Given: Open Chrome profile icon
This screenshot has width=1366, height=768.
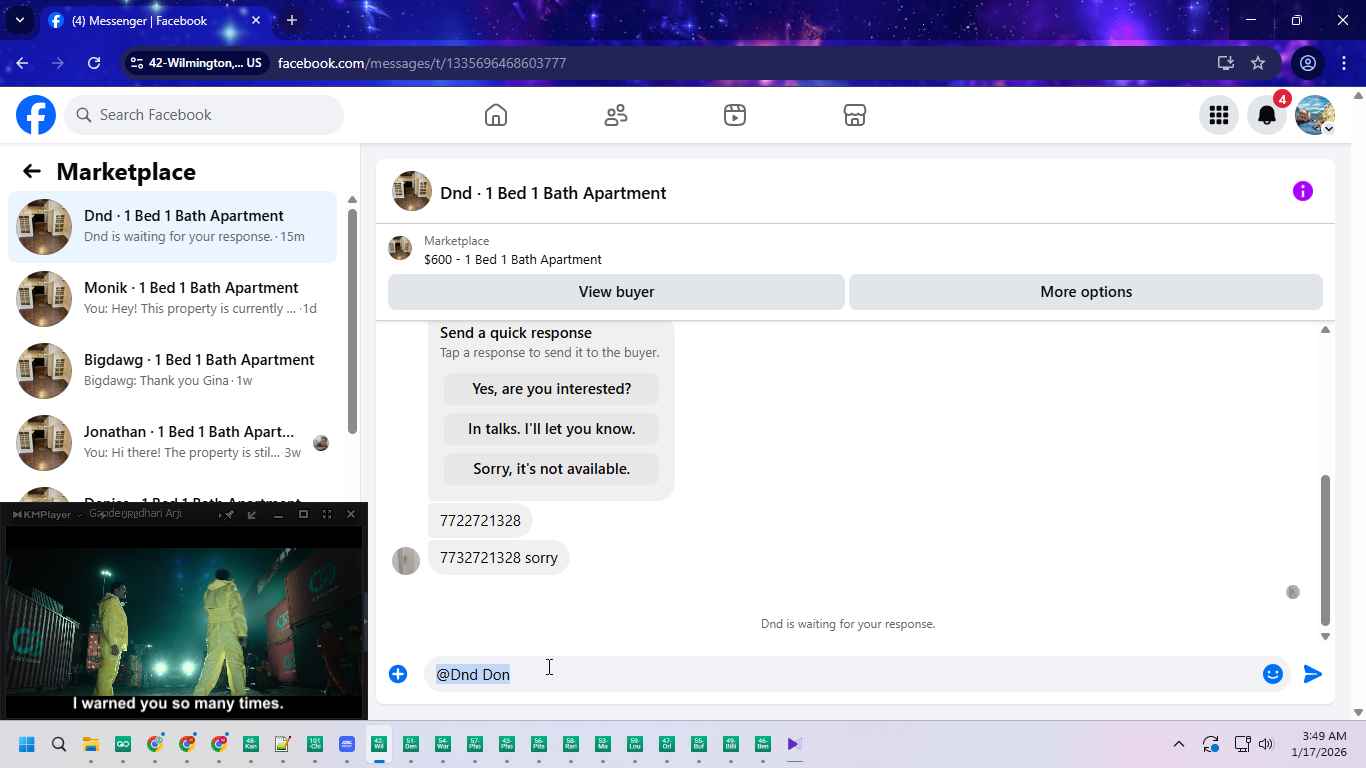Looking at the screenshot, I should click(x=1307, y=63).
